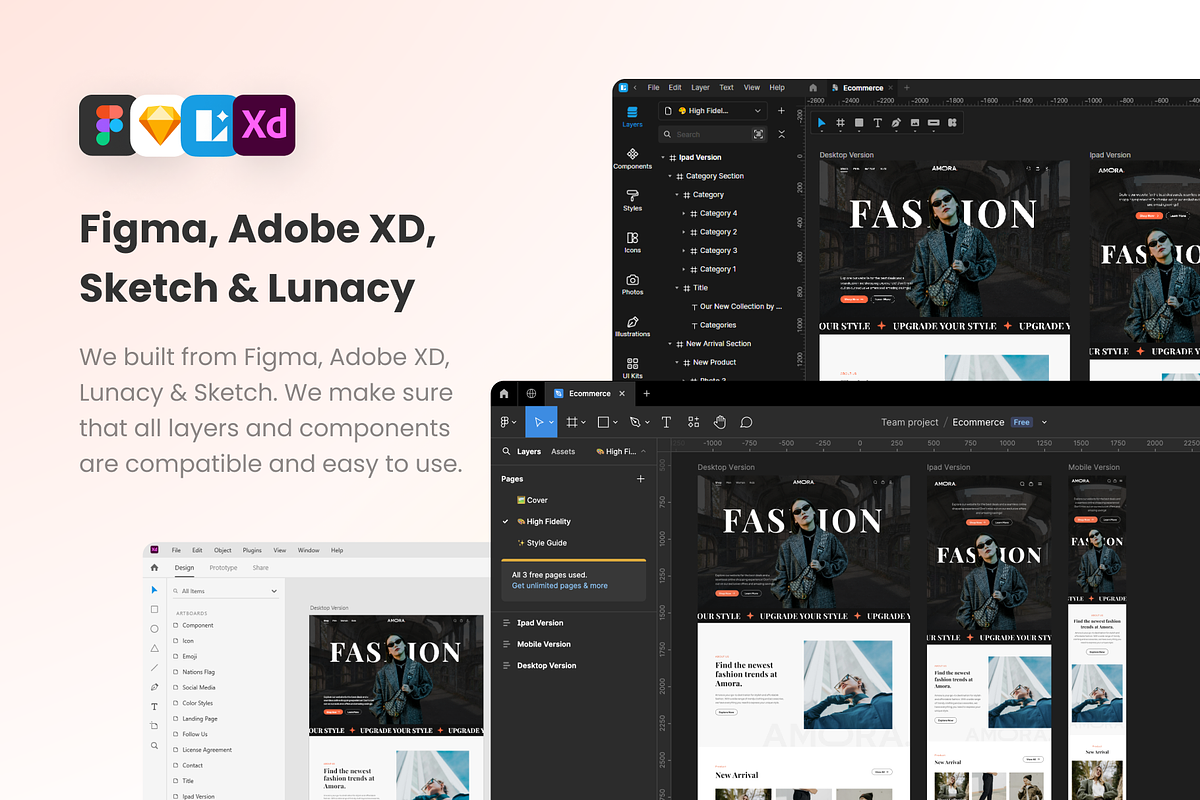
Task: Select the Figma Comment tool
Action: click(746, 422)
